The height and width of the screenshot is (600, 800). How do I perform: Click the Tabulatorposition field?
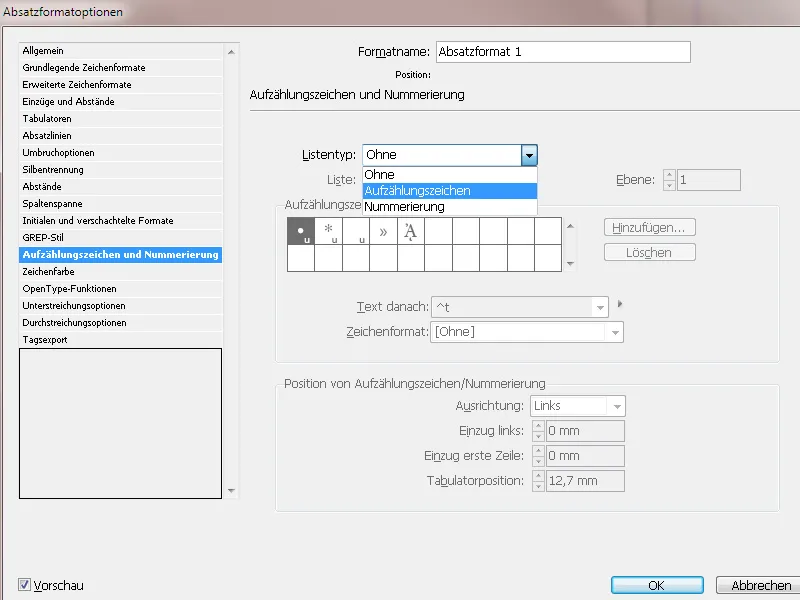click(585, 481)
